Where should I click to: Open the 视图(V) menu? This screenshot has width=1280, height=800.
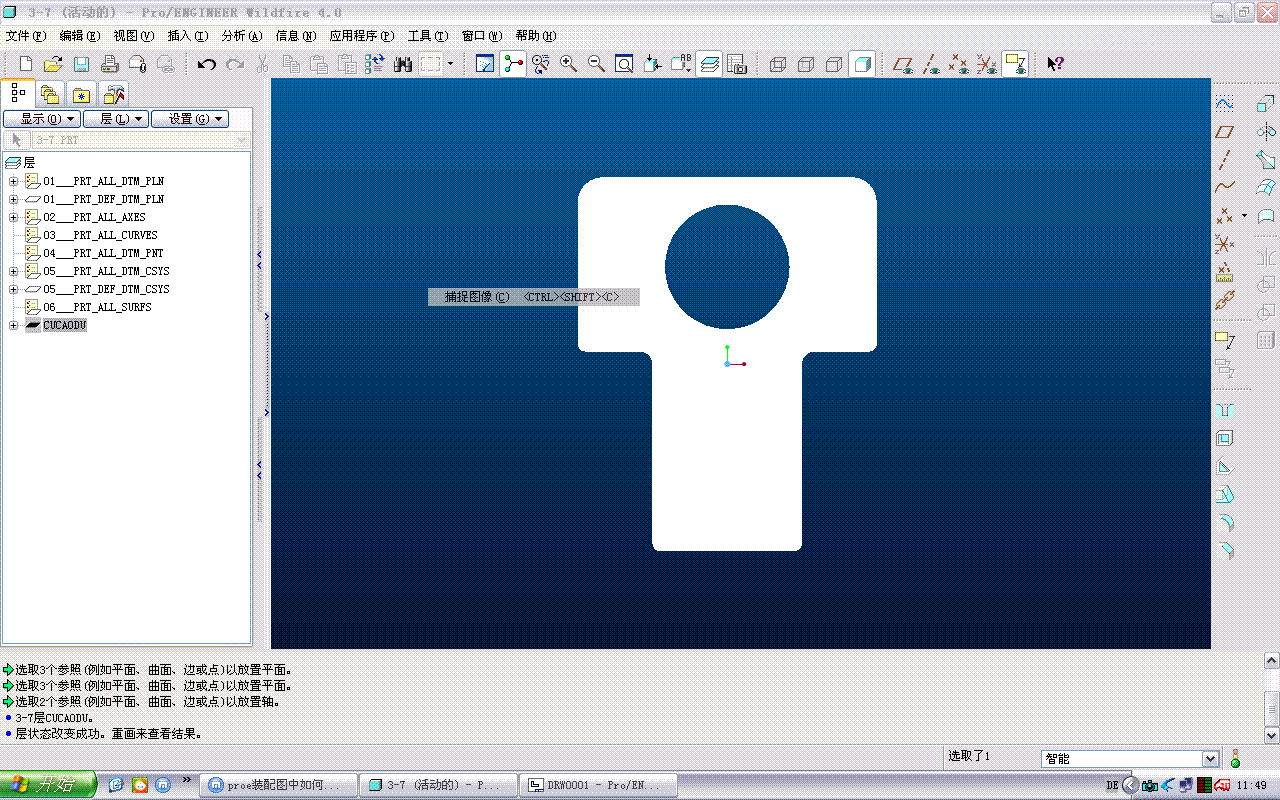click(134, 36)
